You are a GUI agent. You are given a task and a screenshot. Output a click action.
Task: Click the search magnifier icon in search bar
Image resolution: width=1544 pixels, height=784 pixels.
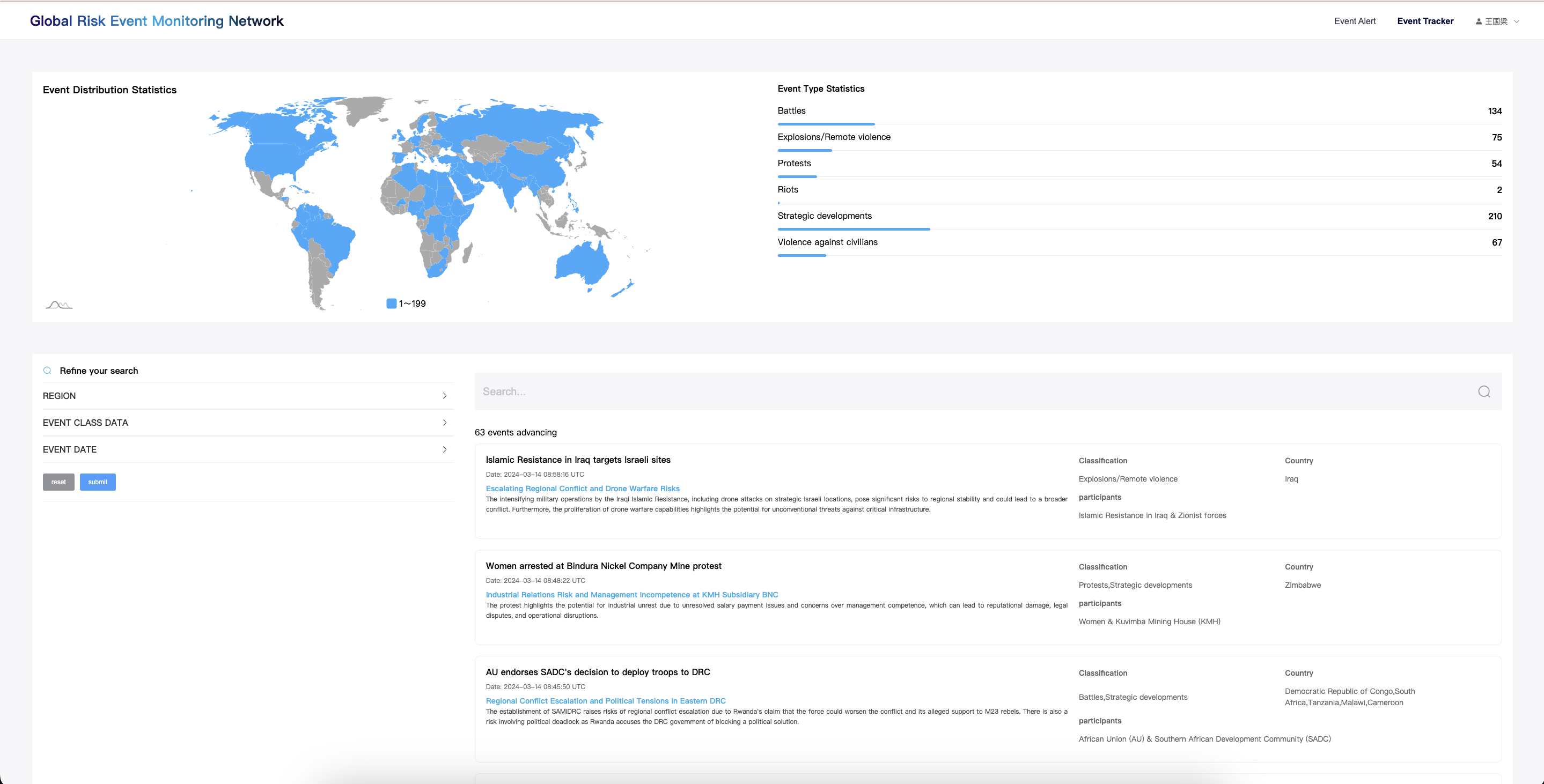[x=1484, y=391]
